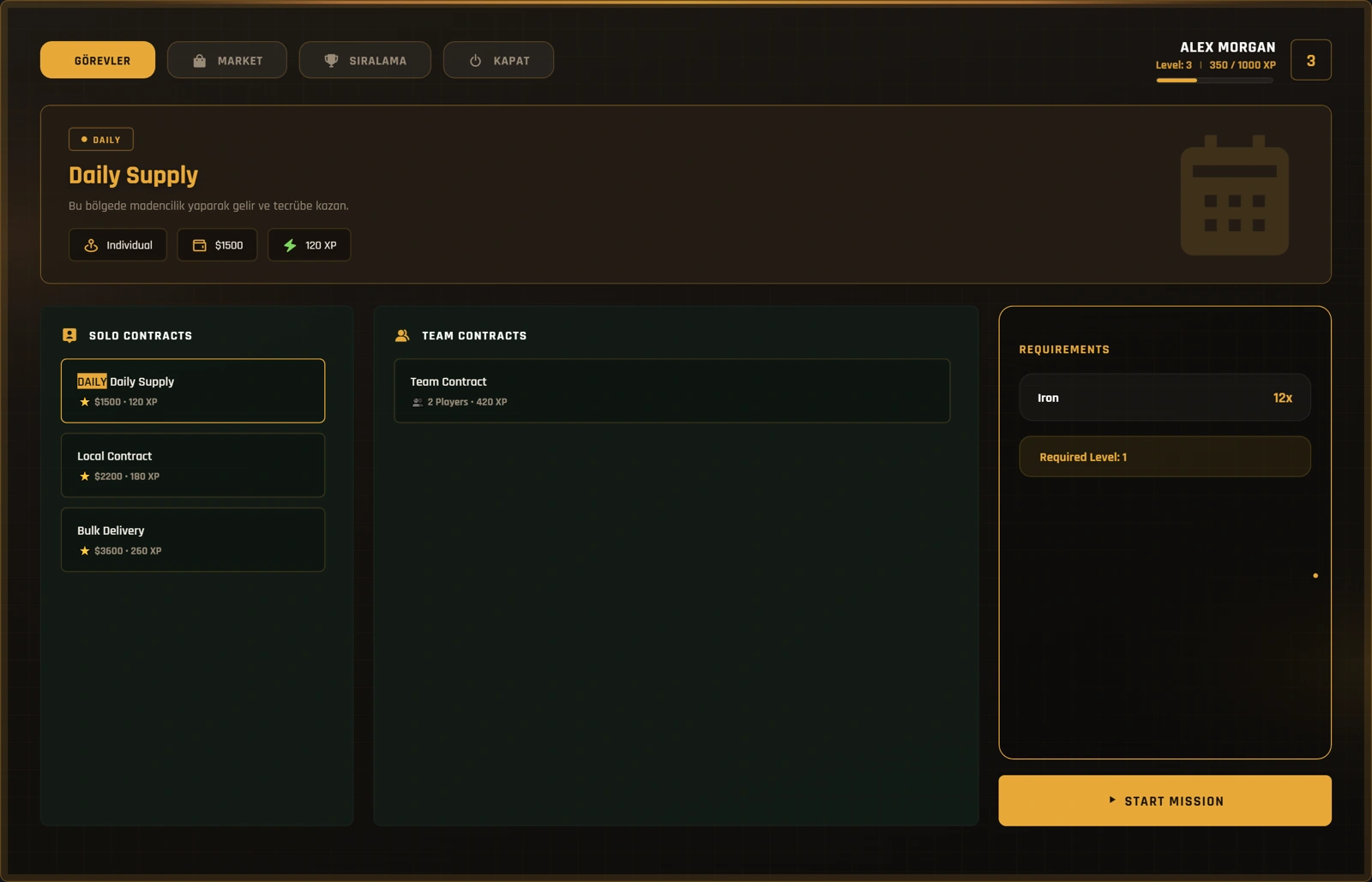The height and width of the screenshot is (882, 1372).
Task: Click the Individual person icon
Action: [x=91, y=245]
